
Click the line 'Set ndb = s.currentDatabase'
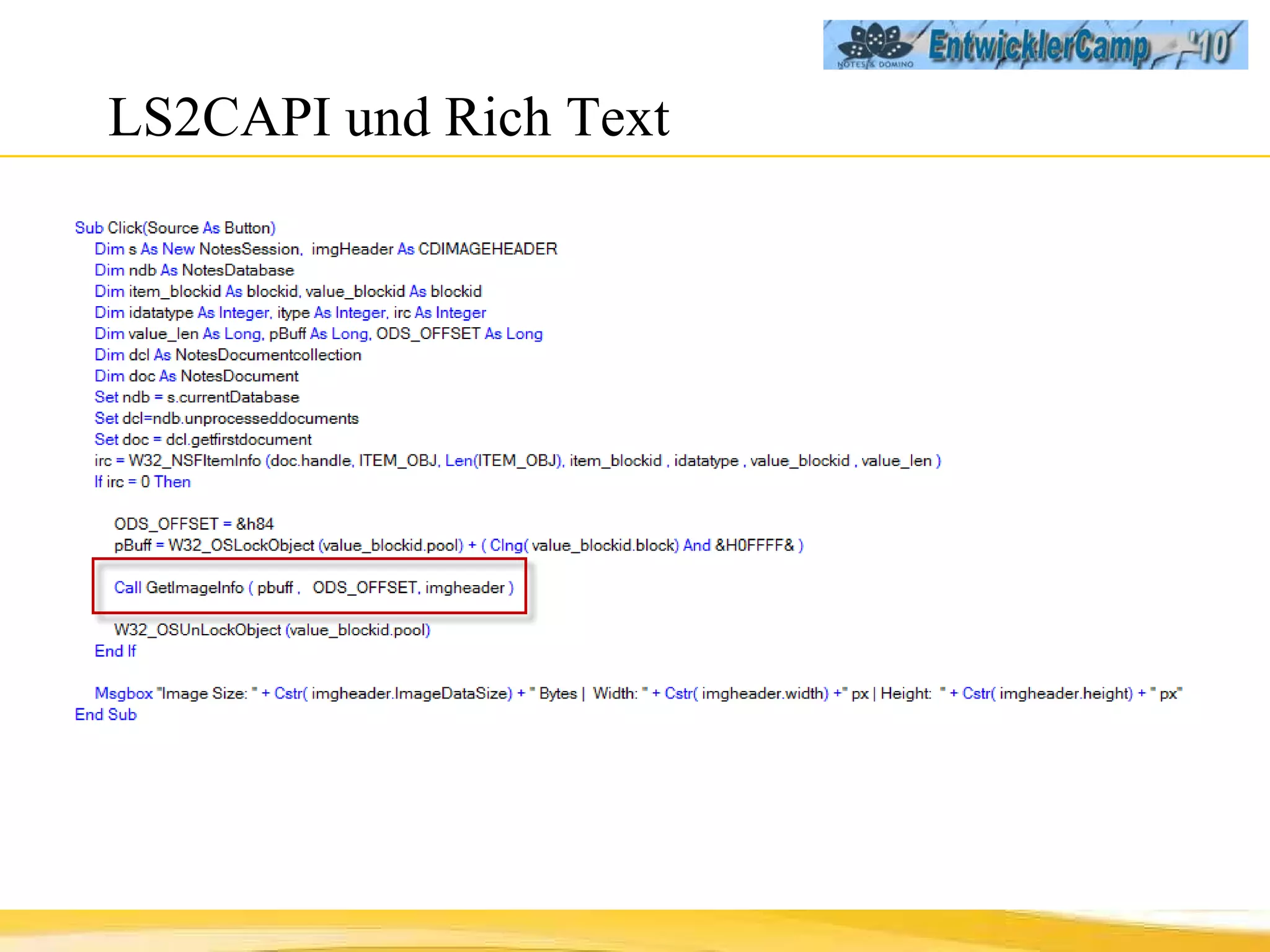coord(197,397)
